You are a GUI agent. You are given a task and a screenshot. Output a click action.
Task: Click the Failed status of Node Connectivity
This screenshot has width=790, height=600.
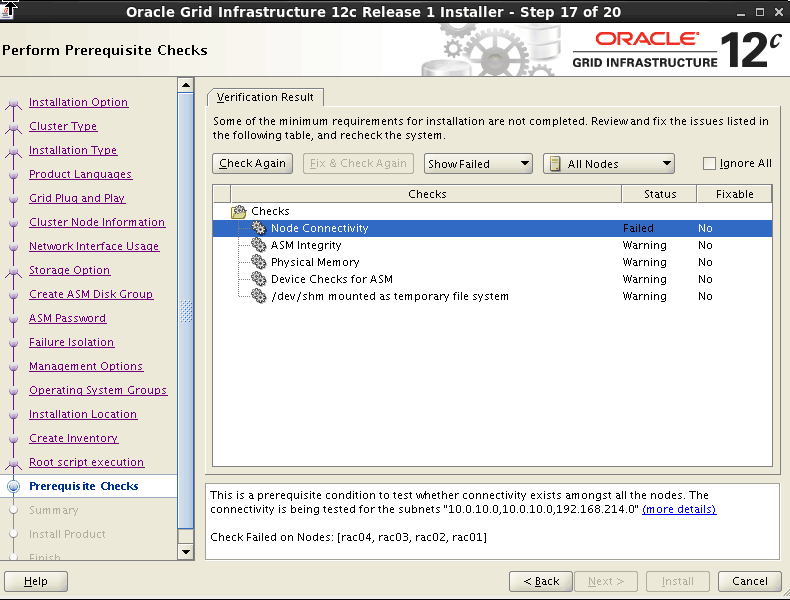(638, 228)
